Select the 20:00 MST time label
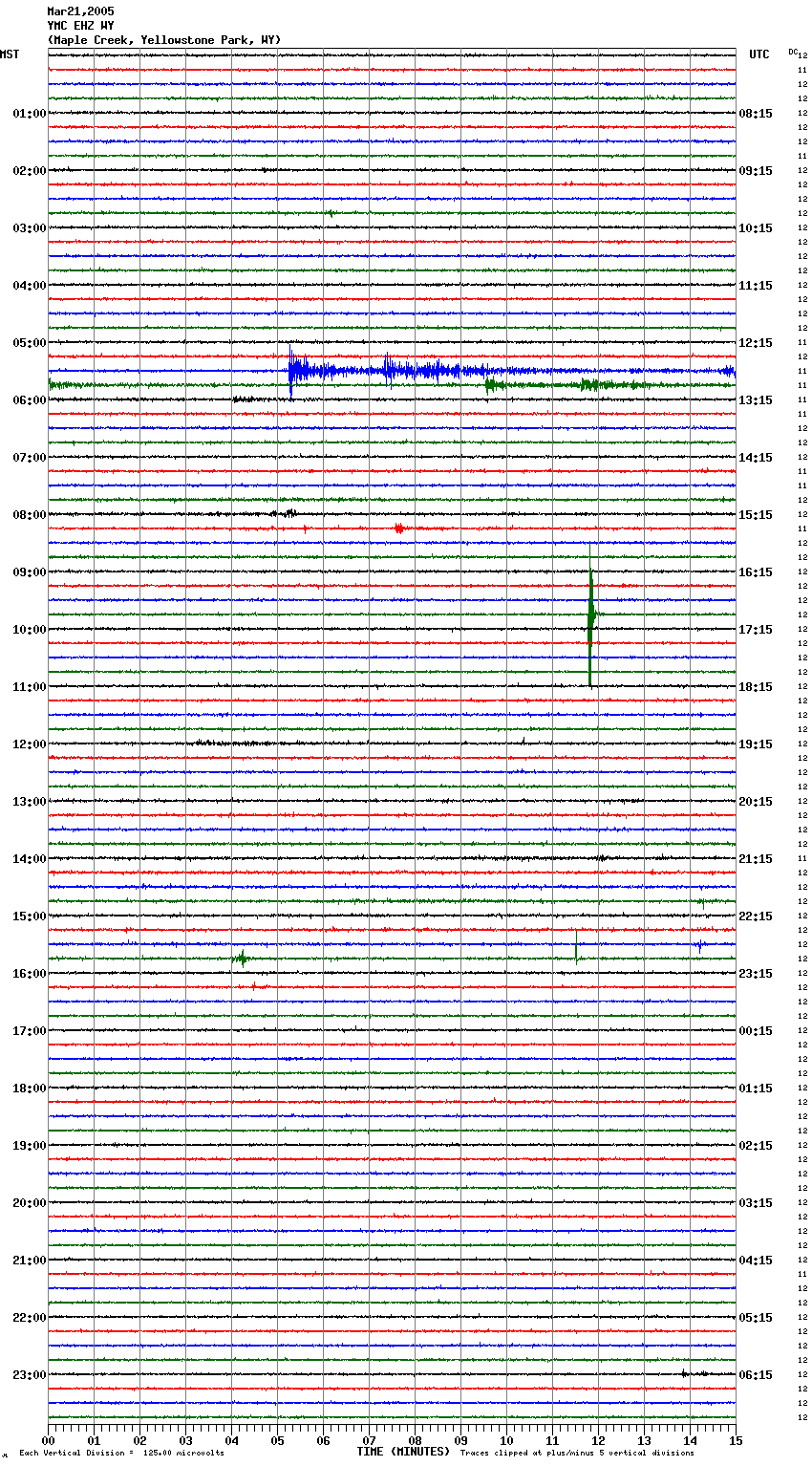This screenshot has height=1466, width=812. click(x=30, y=1203)
